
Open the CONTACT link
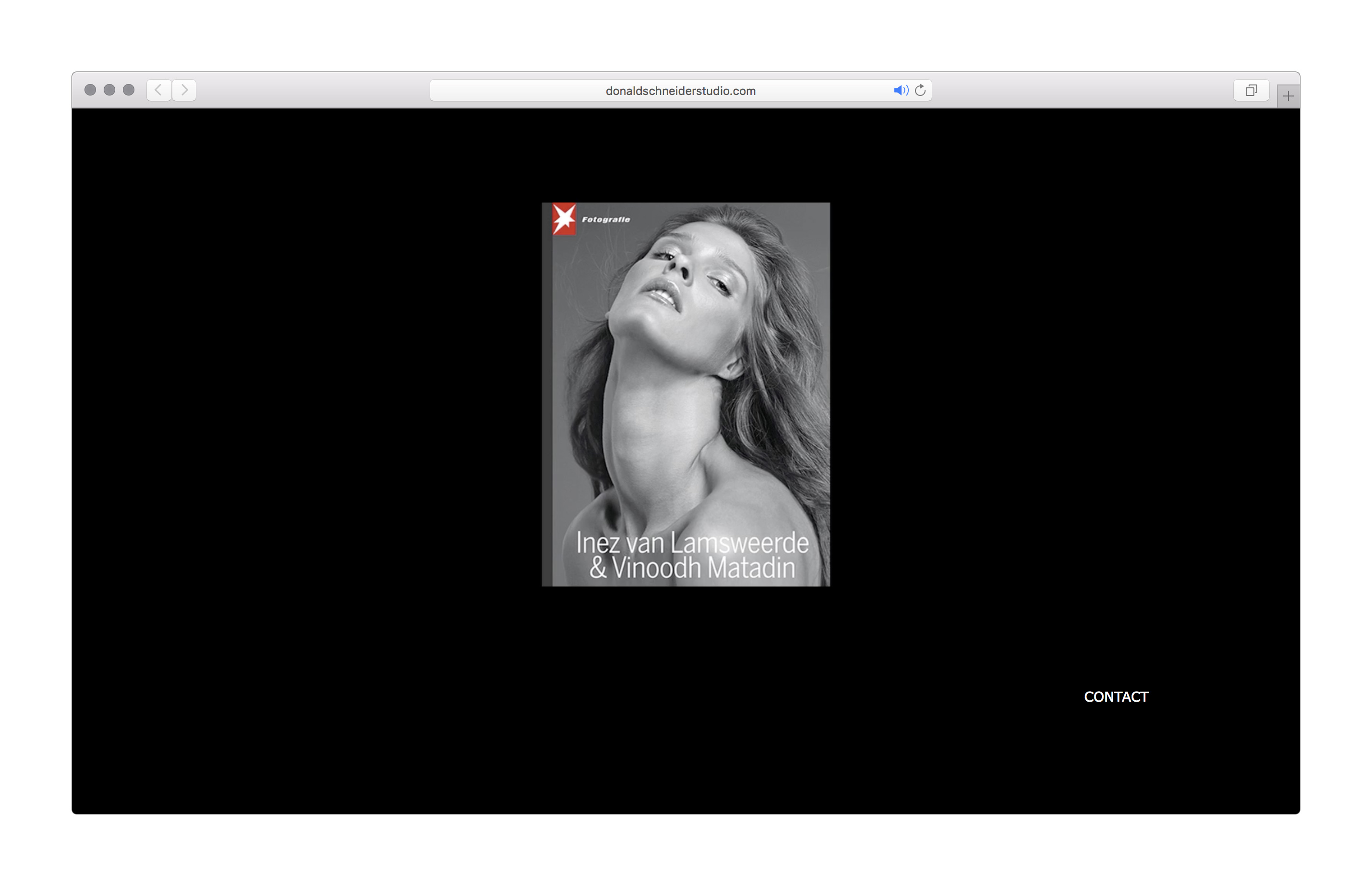click(x=1116, y=697)
